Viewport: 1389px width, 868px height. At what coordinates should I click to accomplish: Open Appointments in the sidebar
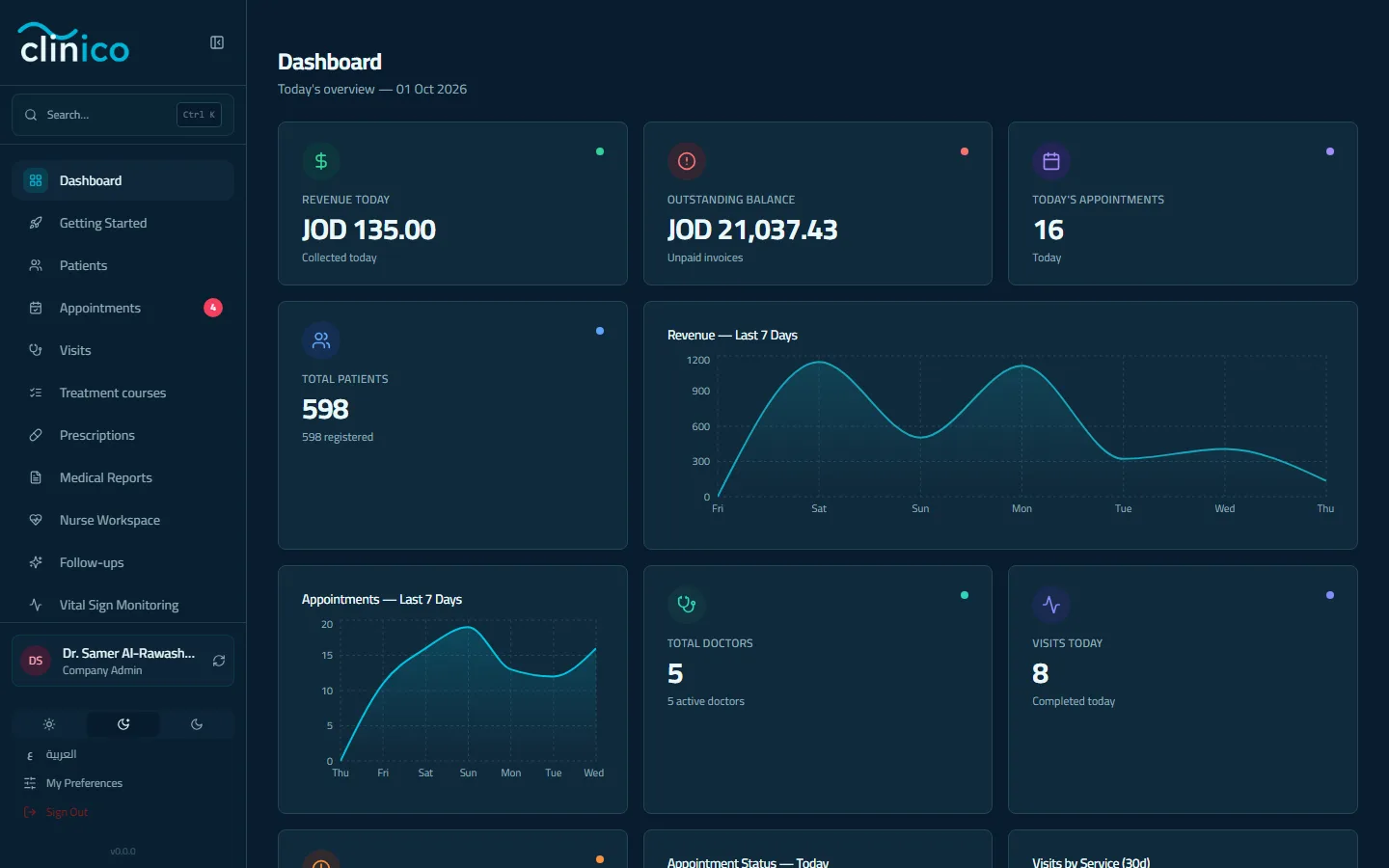(x=123, y=308)
